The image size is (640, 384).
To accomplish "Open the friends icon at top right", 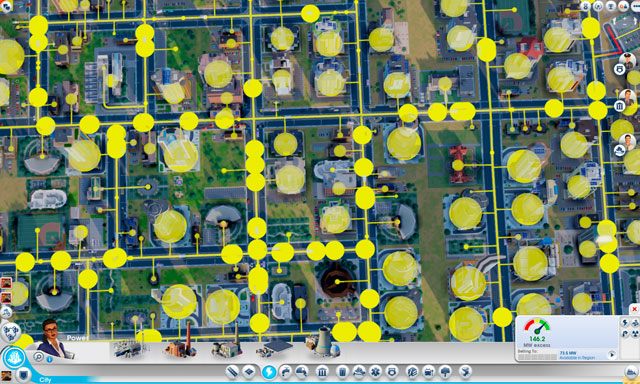I will (x=623, y=6).
